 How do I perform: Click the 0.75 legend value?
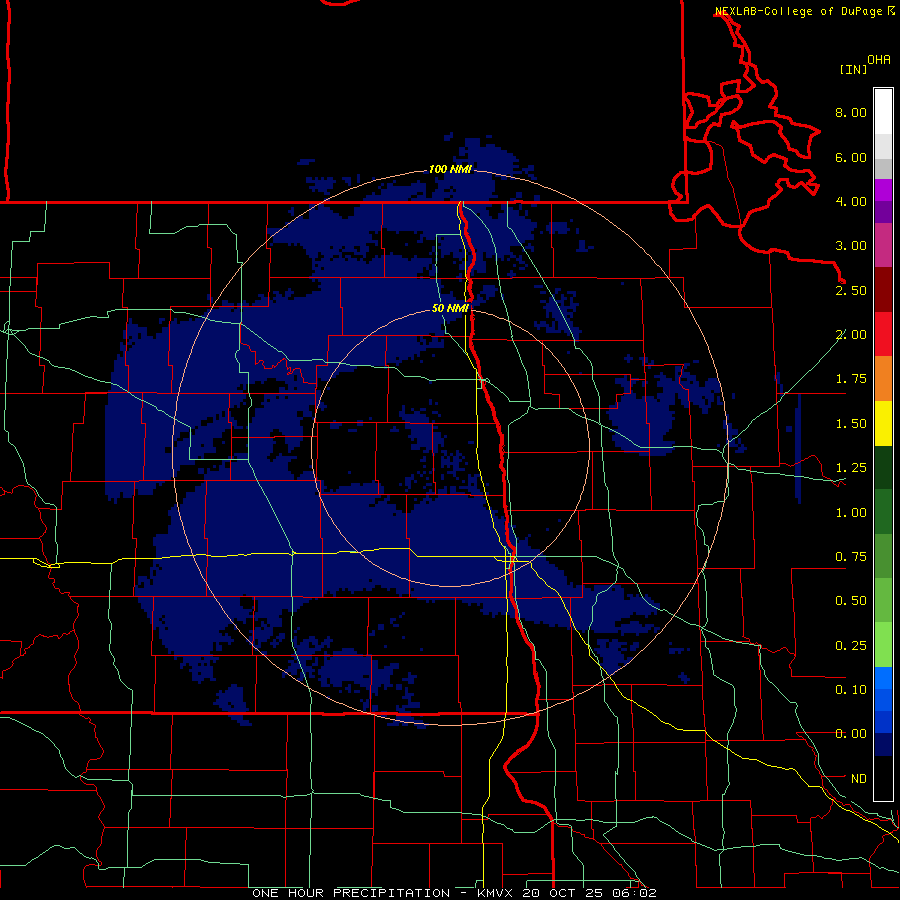(851, 557)
